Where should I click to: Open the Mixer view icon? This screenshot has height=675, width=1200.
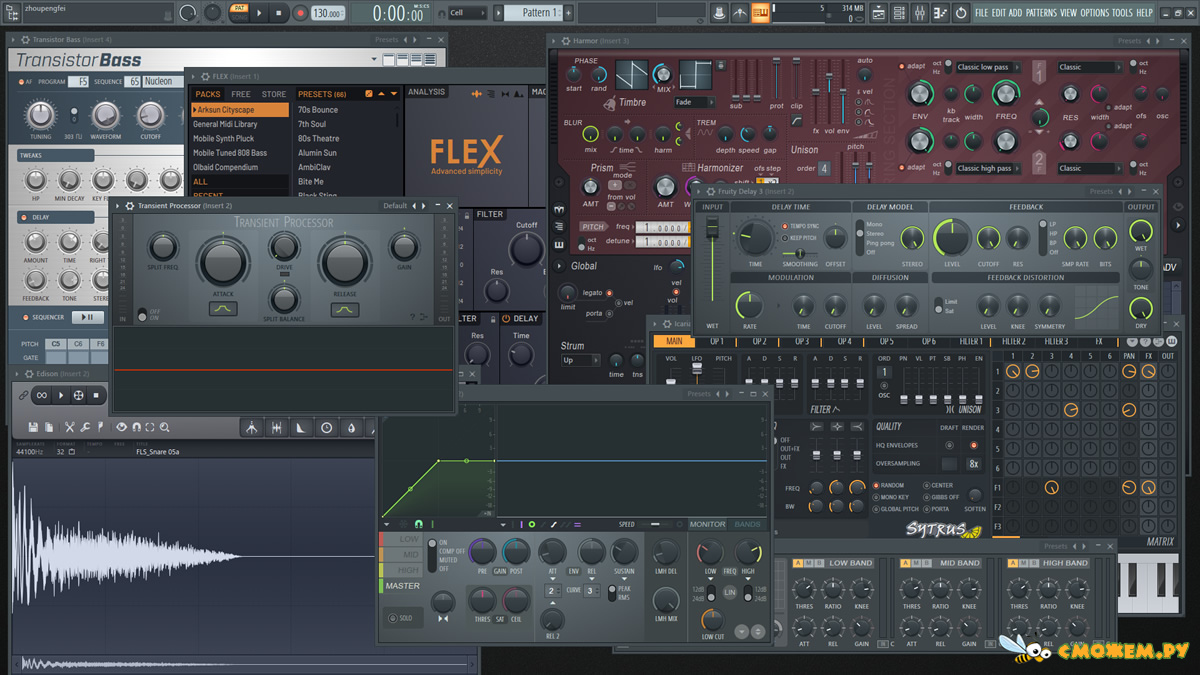919,13
